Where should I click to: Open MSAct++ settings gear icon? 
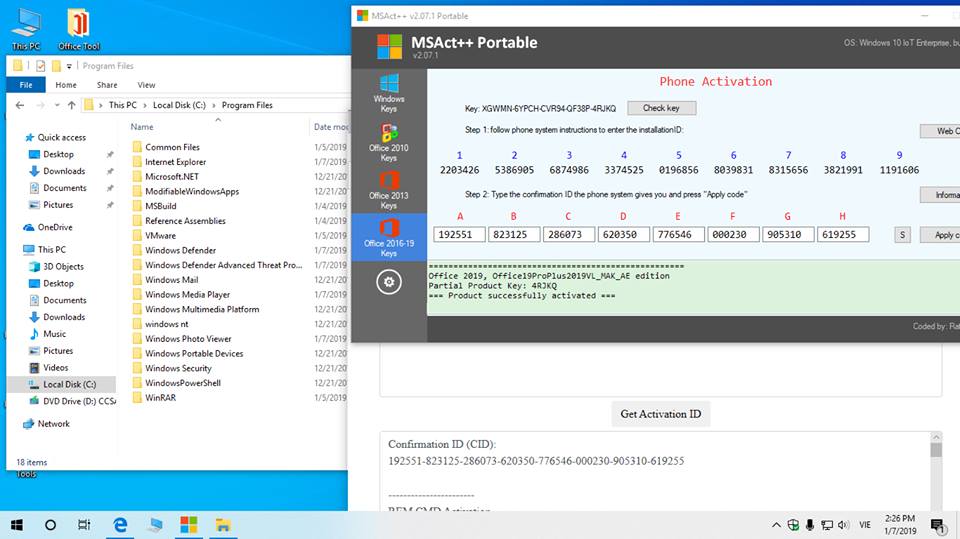[389, 282]
